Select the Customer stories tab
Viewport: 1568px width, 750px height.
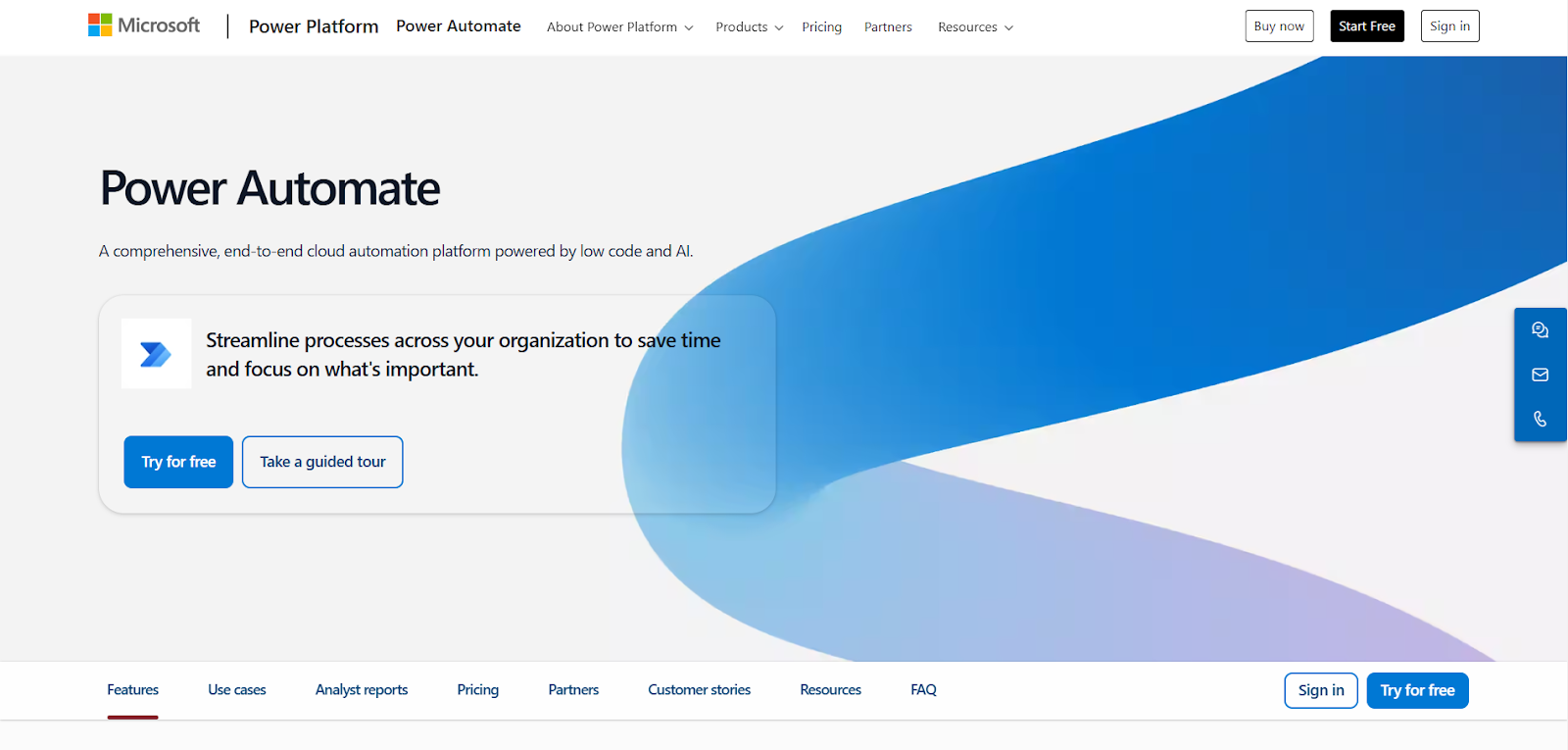[699, 690]
